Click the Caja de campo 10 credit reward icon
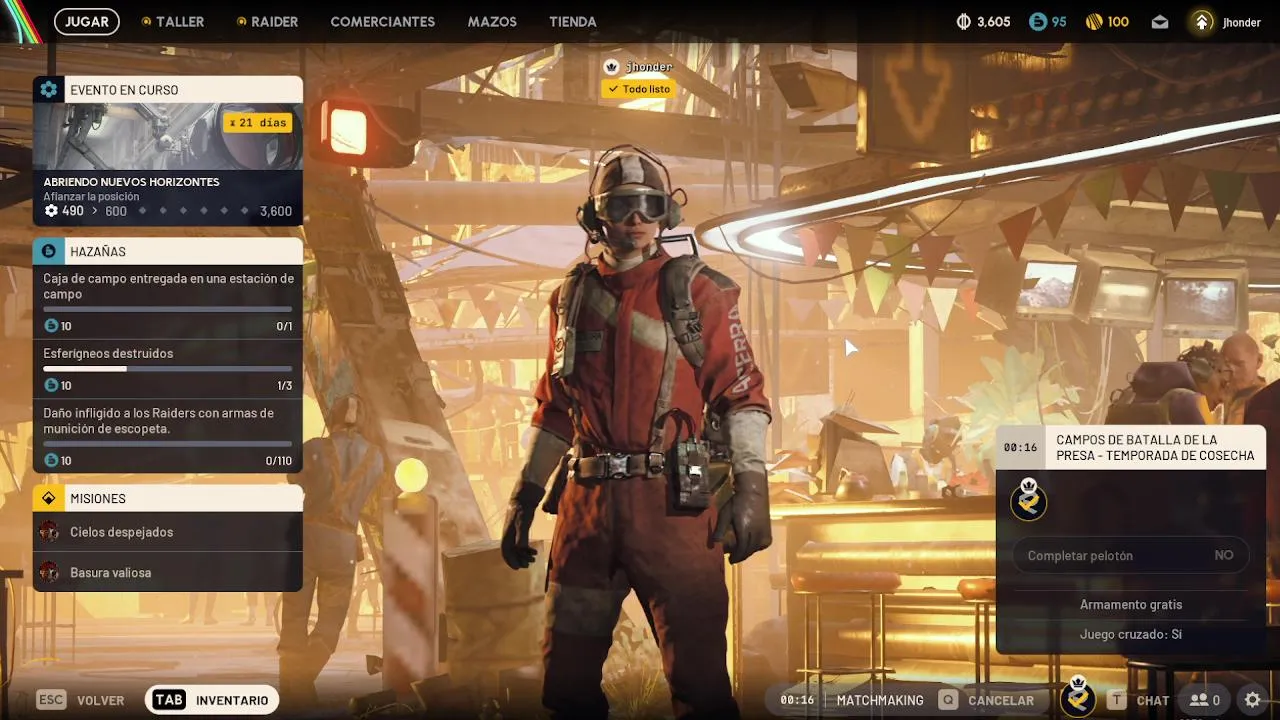This screenshot has height=720, width=1280. [x=51, y=326]
